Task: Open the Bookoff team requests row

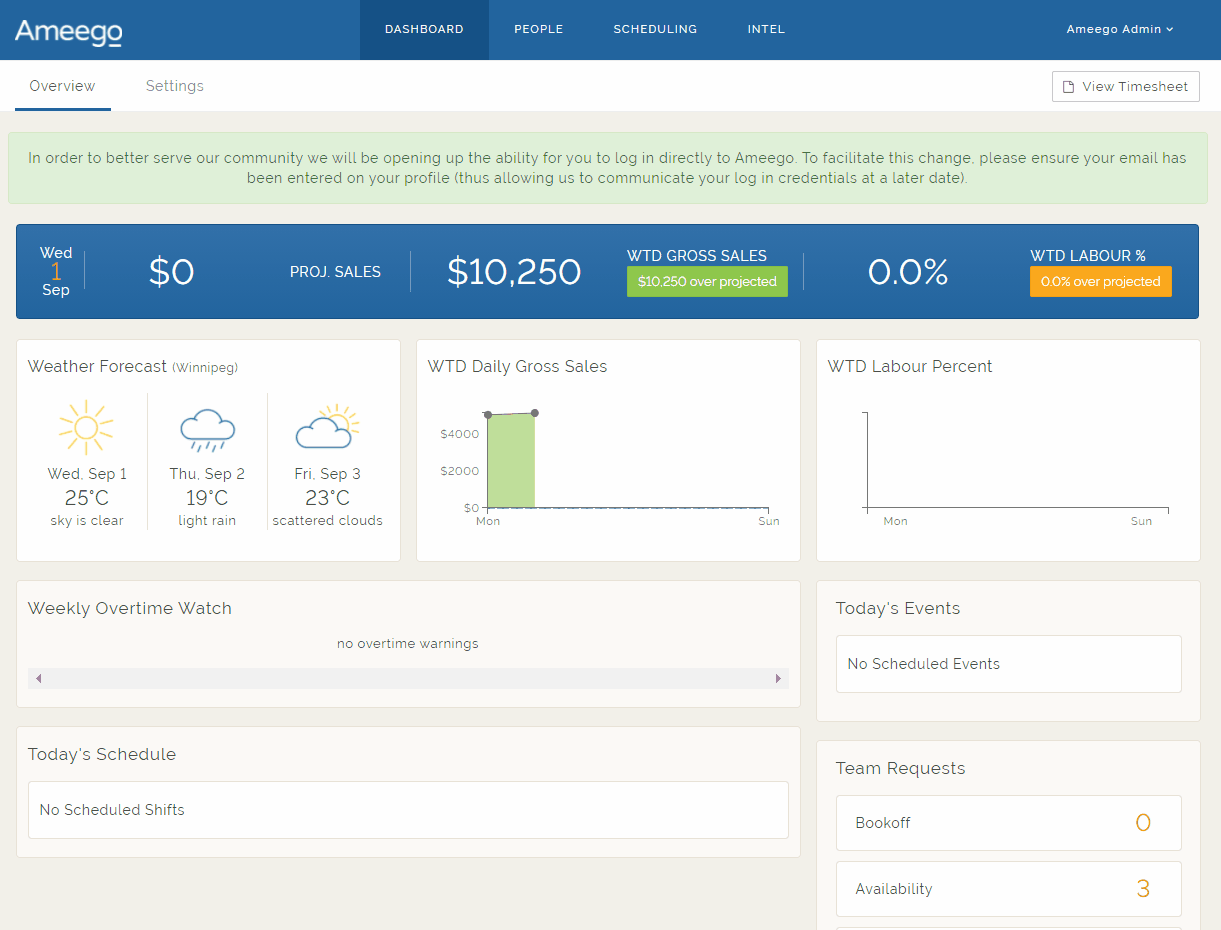Action: coord(1008,823)
